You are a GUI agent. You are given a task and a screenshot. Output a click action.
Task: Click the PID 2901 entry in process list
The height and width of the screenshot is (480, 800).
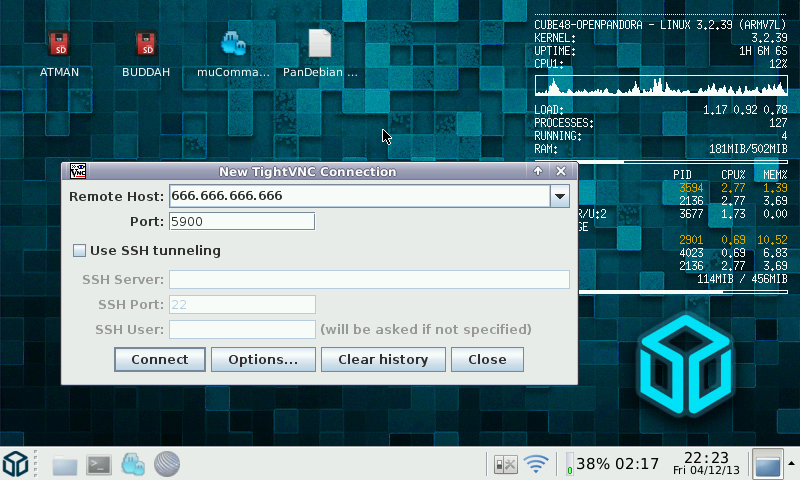(x=691, y=240)
